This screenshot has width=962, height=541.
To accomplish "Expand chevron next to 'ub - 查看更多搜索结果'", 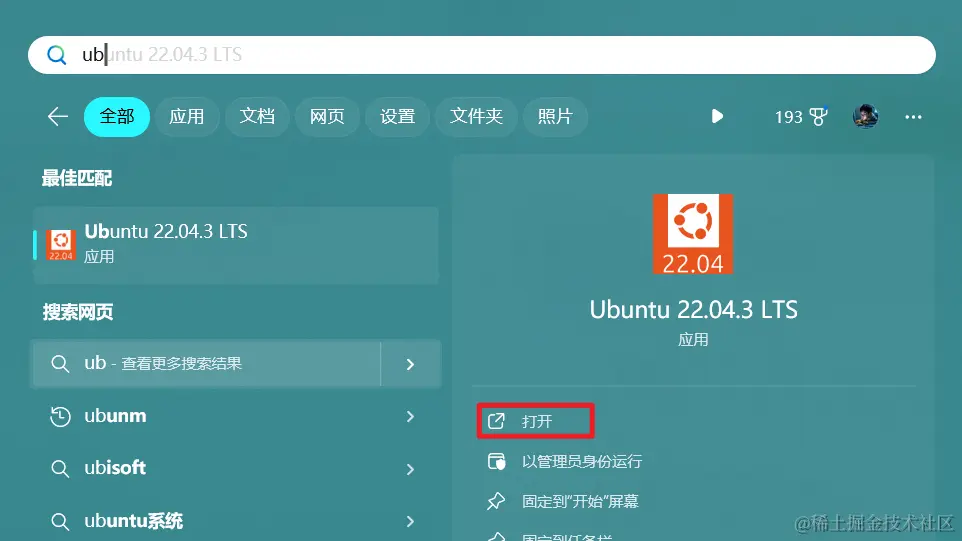I will click(410, 364).
